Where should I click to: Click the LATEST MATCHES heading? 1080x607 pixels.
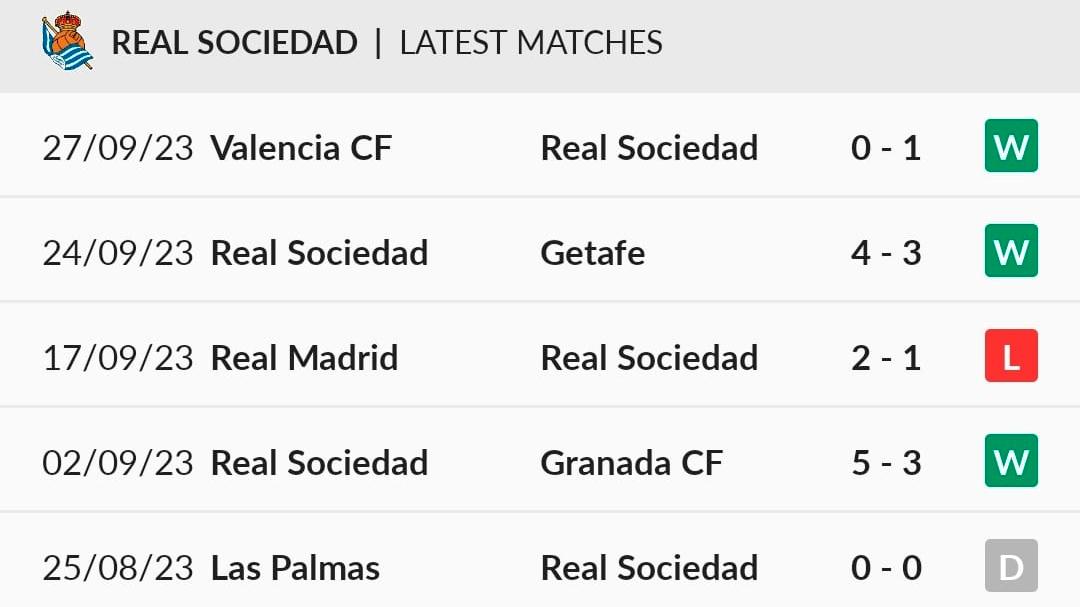point(531,43)
